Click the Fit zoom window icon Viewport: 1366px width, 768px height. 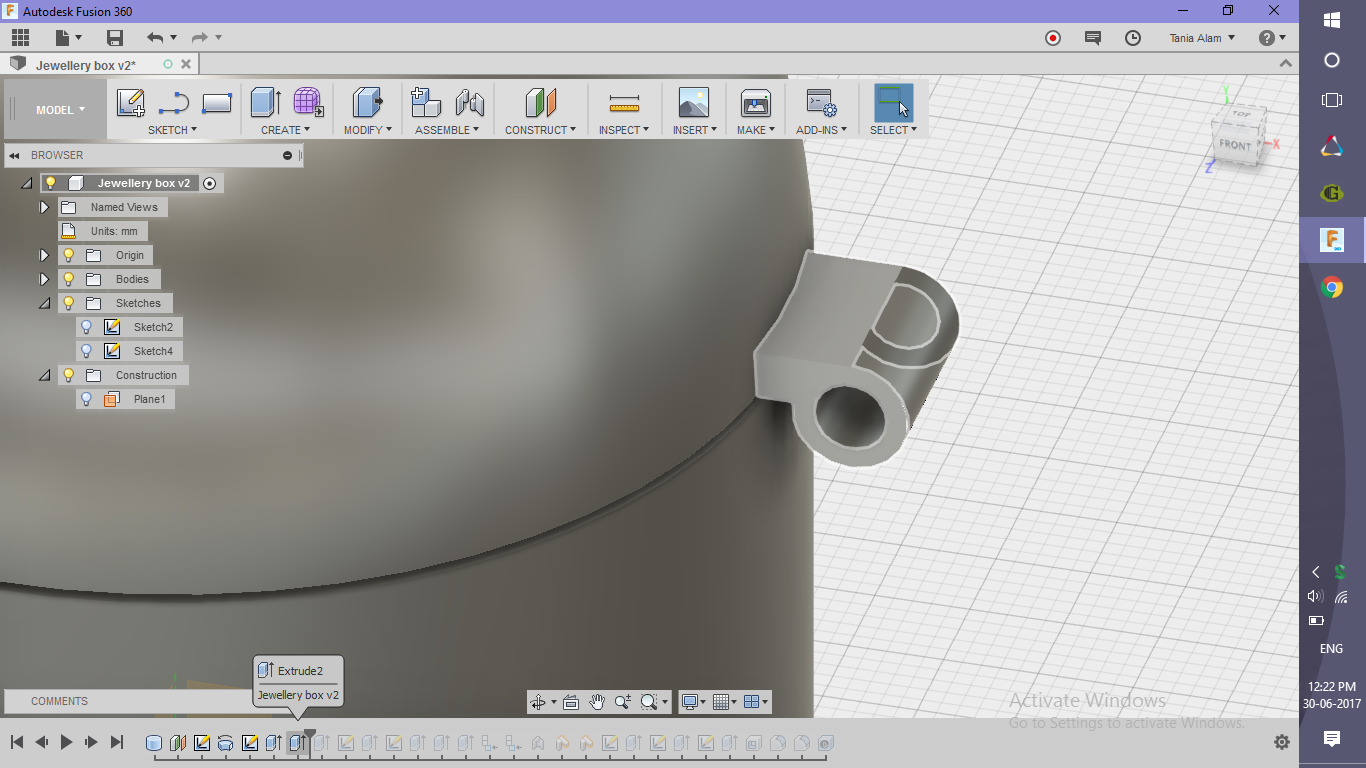(x=649, y=702)
